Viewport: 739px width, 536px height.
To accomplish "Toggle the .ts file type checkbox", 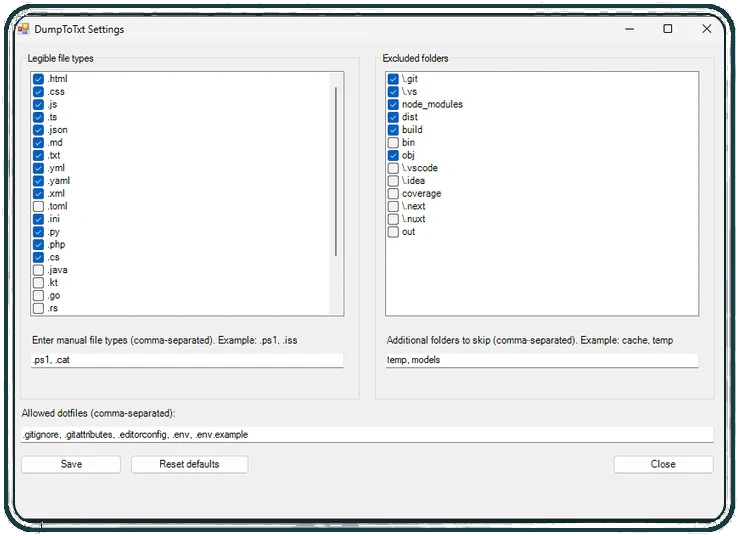I will pyautogui.click(x=39, y=117).
